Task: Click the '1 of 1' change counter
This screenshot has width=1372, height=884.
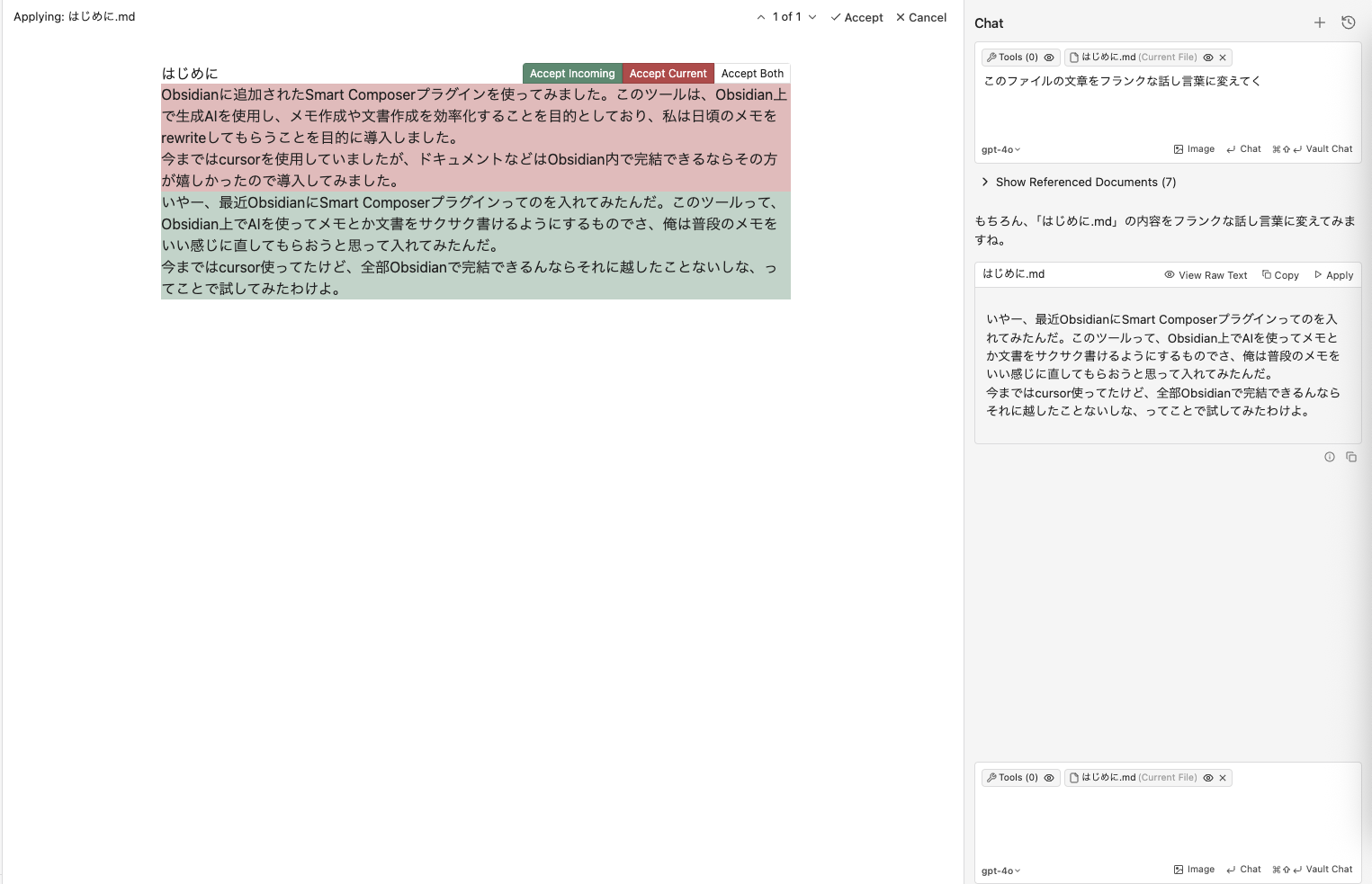Action: (786, 17)
